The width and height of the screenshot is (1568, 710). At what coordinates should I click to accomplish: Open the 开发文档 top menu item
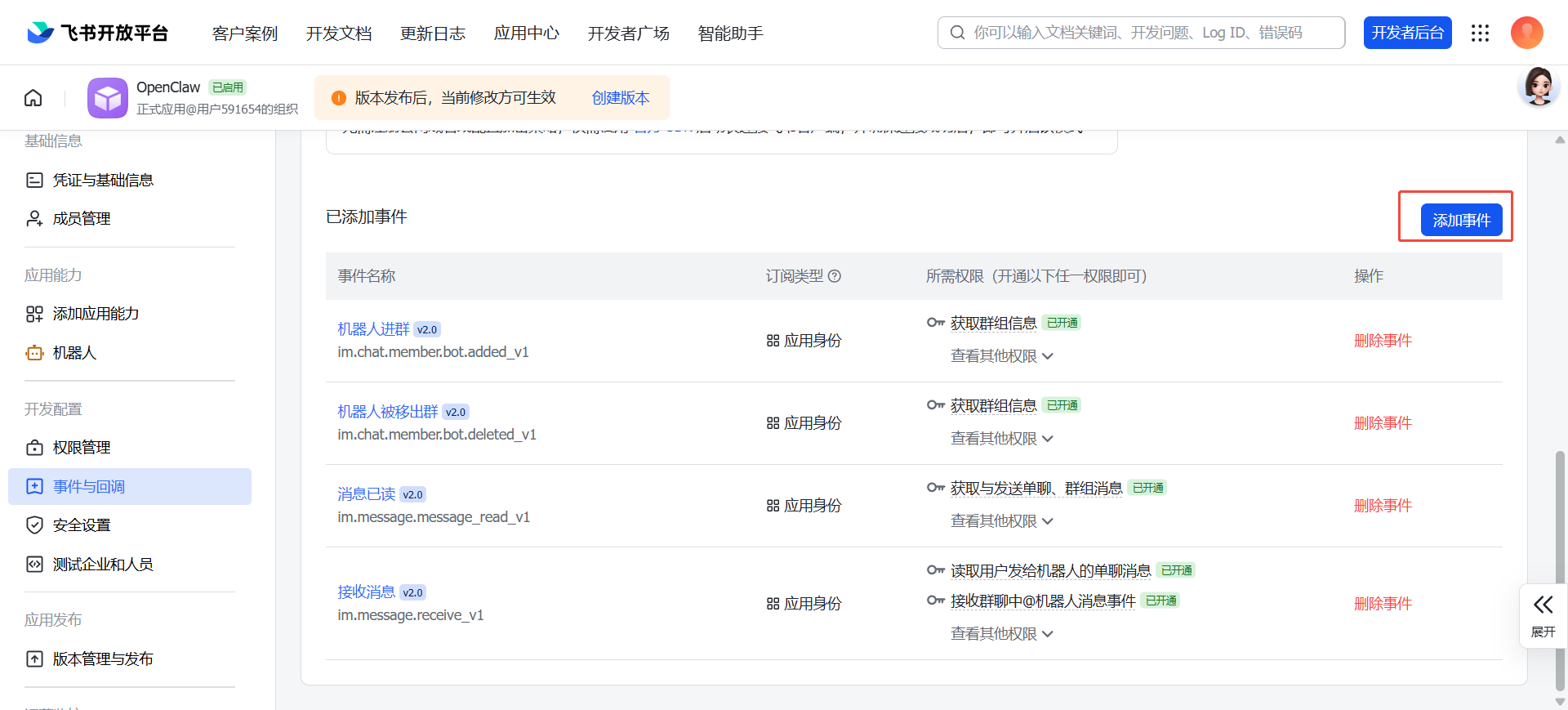click(339, 33)
